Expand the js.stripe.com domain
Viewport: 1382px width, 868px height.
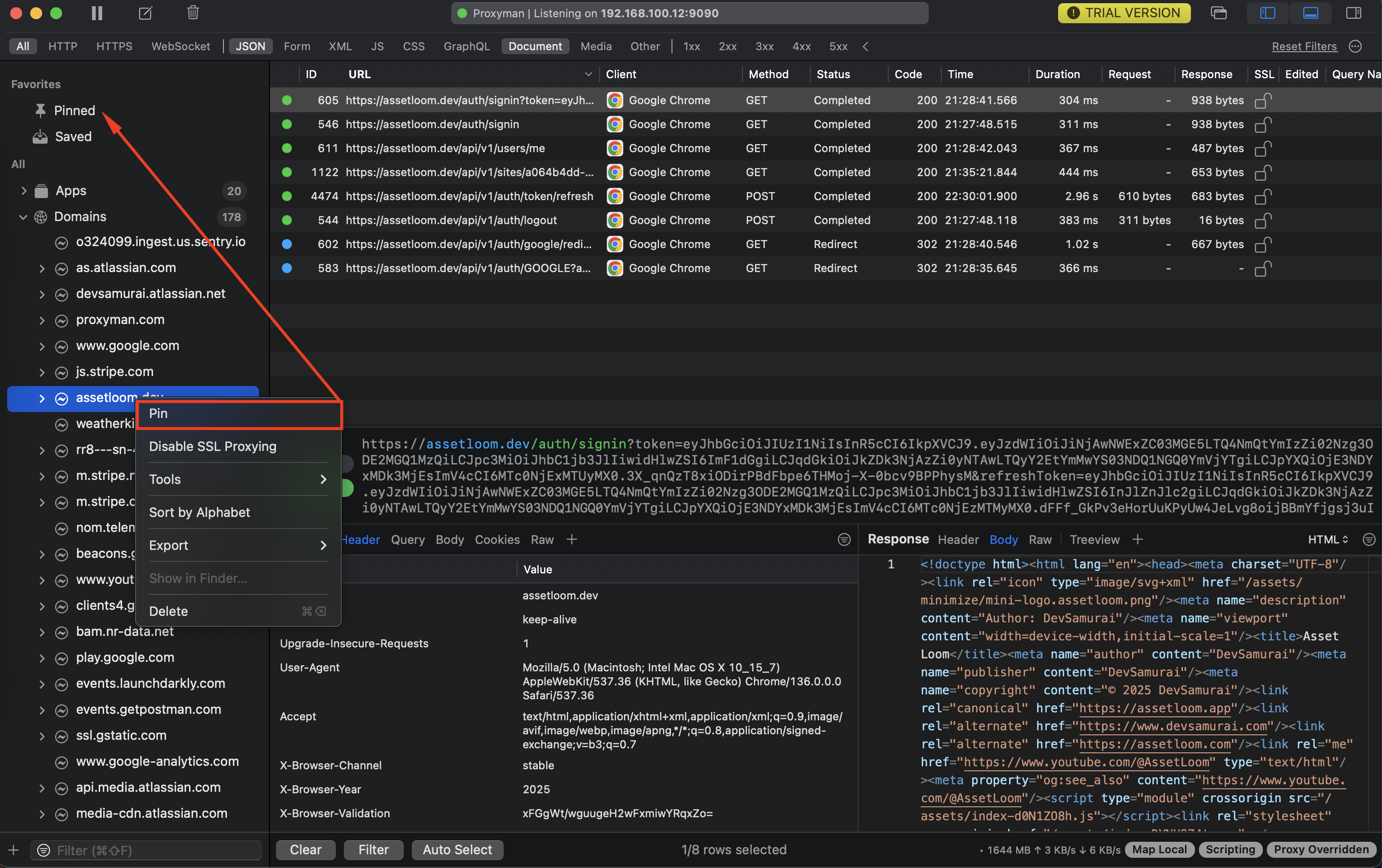tap(42, 372)
